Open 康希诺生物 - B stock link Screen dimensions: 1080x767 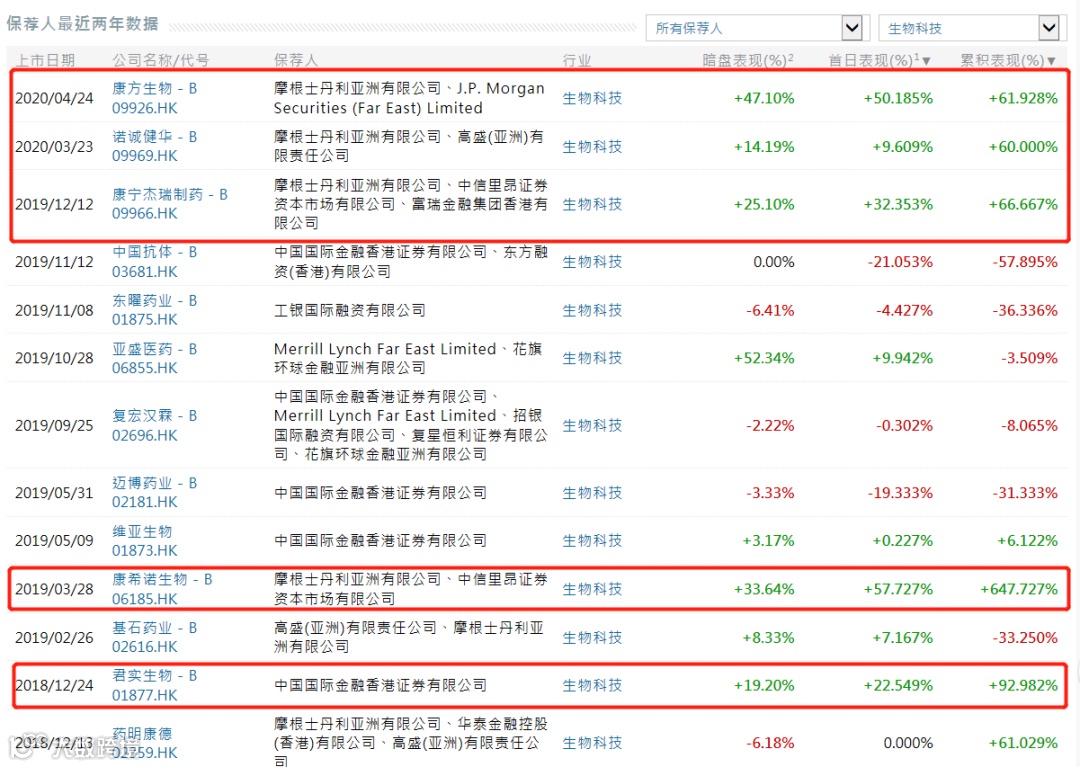(x=162, y=579)
